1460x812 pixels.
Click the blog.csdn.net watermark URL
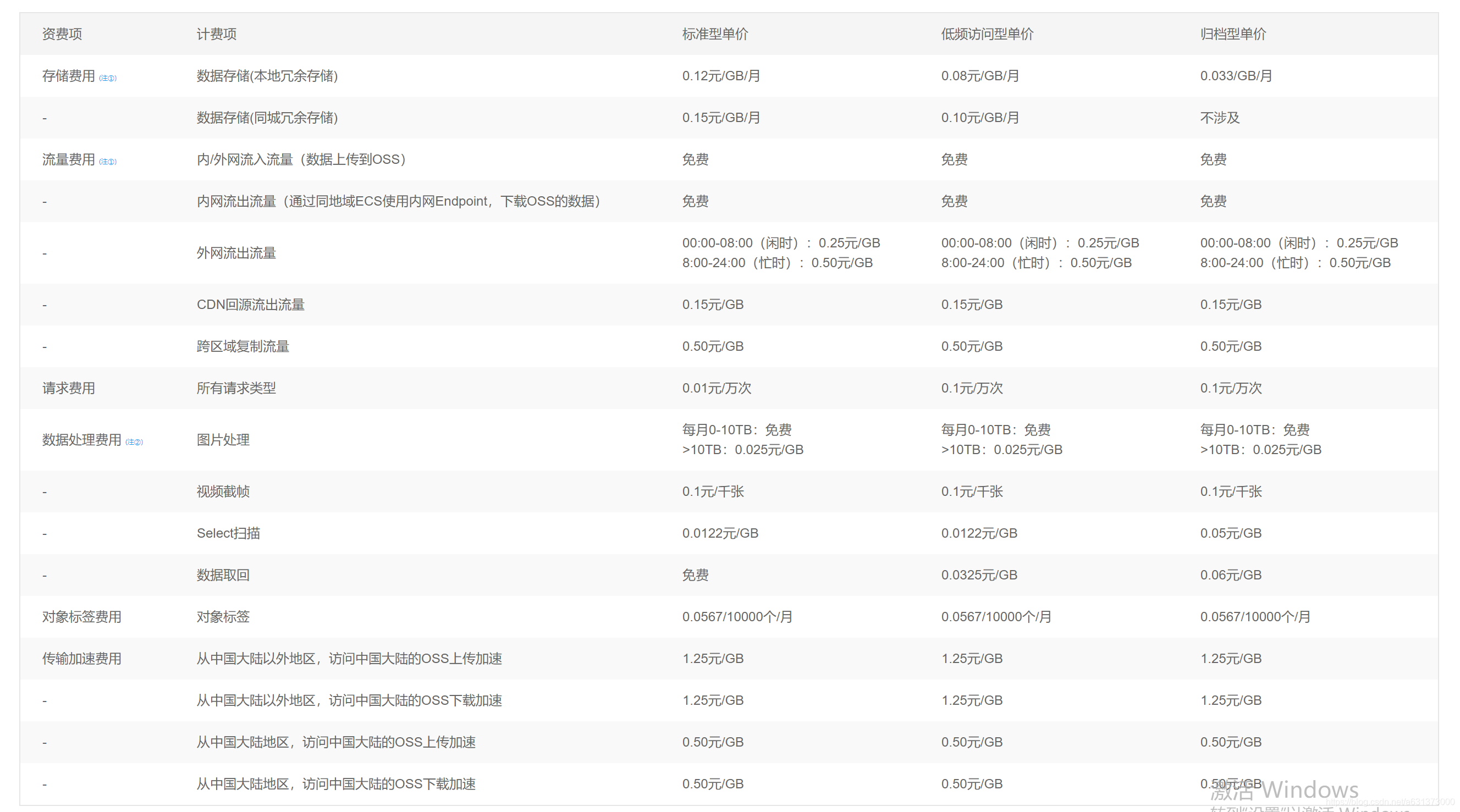click(1389, 802)
